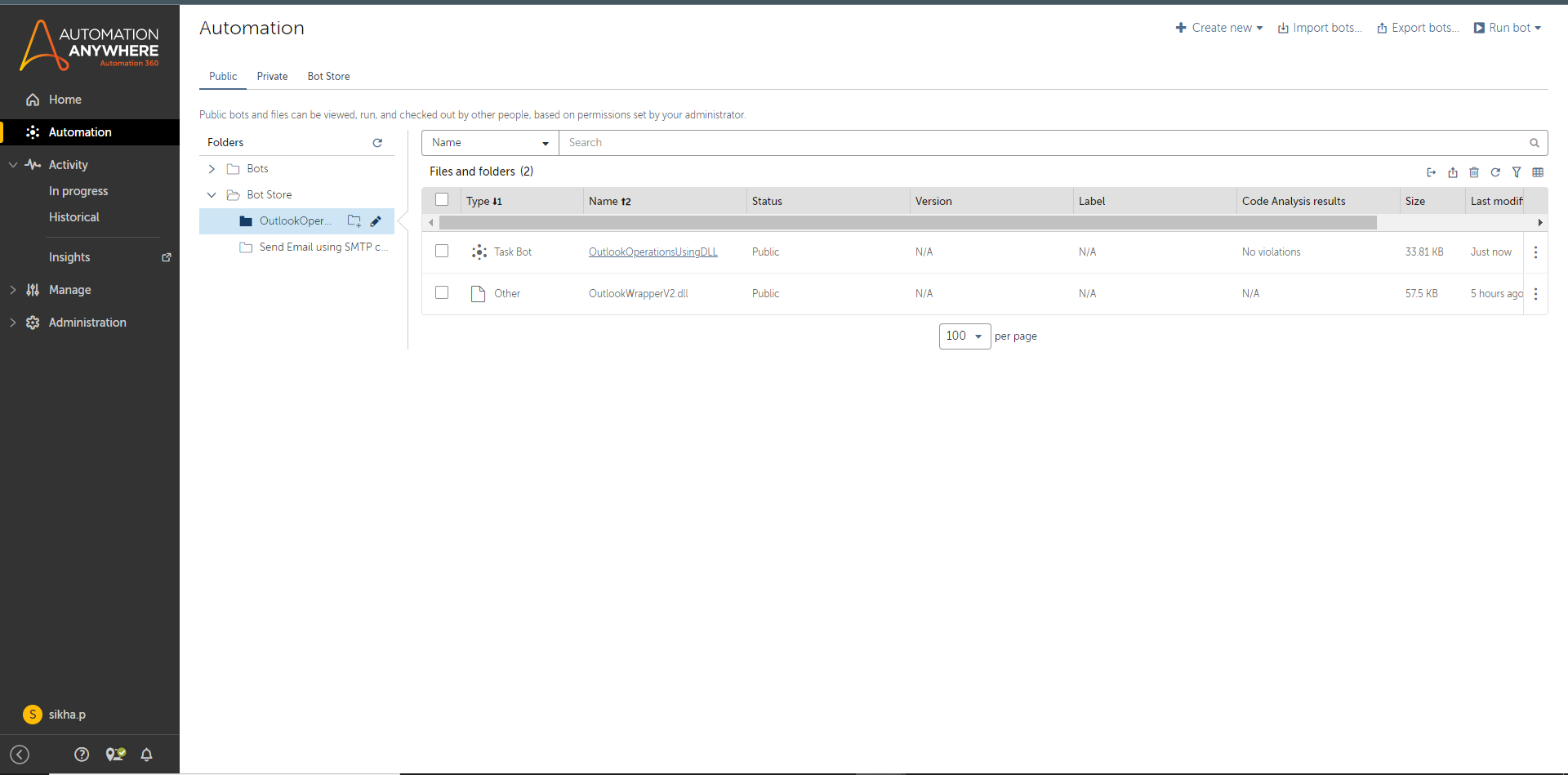Expand the Bots folder in the tree
The image size is (1568, 775).
(212, 169)
